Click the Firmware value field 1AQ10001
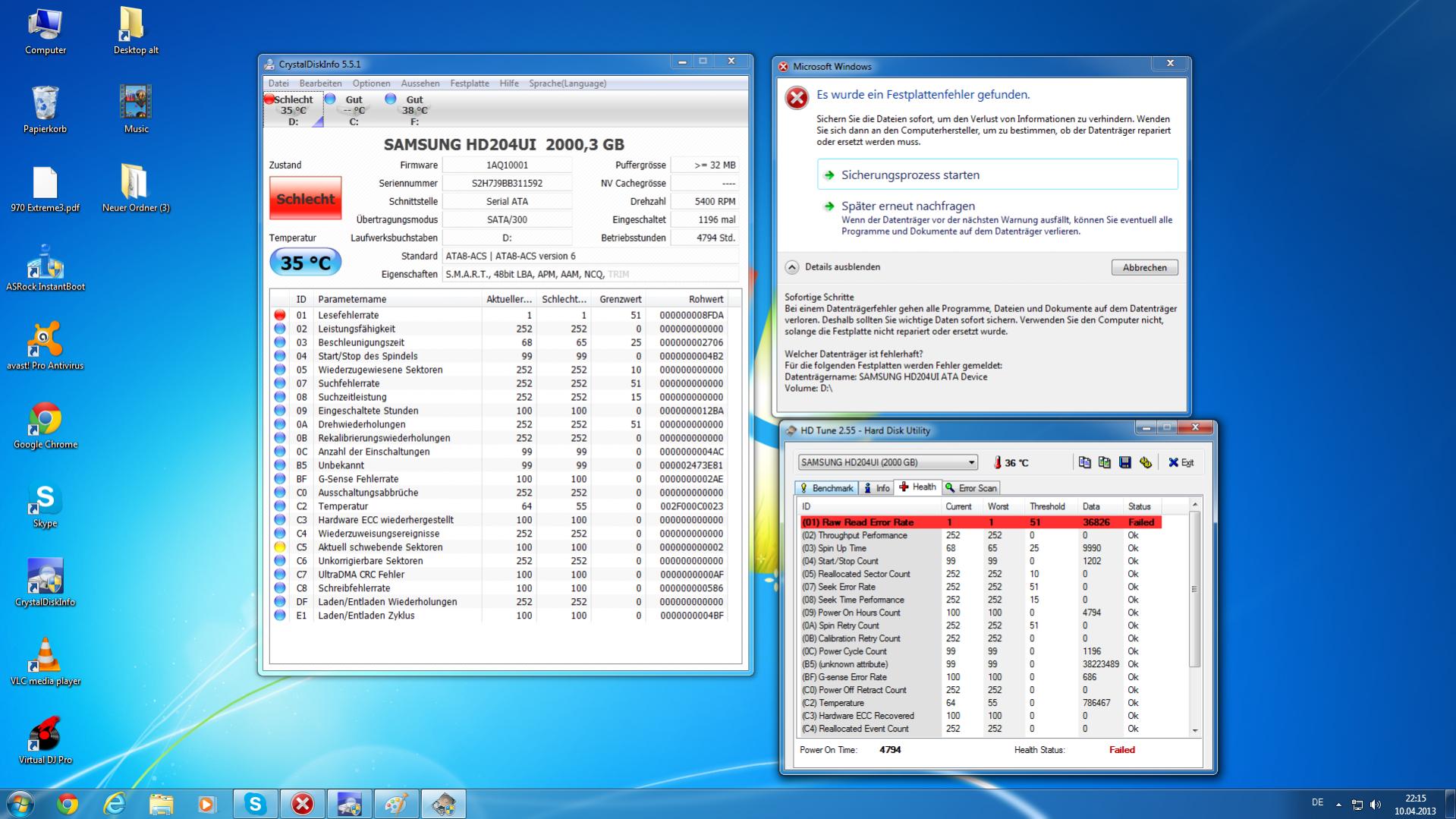This screenshot has width=1456, height=819. (507, 165)
